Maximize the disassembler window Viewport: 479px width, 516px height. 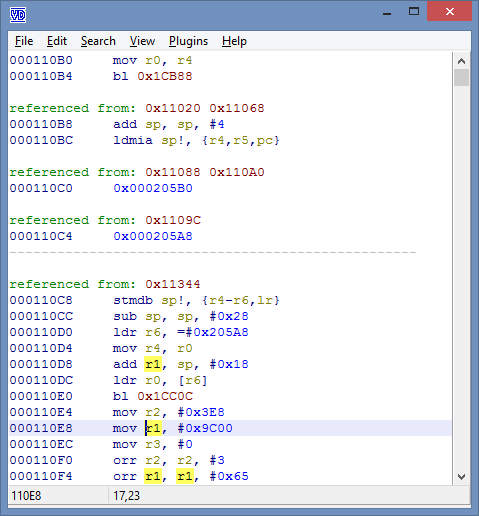coord(414,12)
